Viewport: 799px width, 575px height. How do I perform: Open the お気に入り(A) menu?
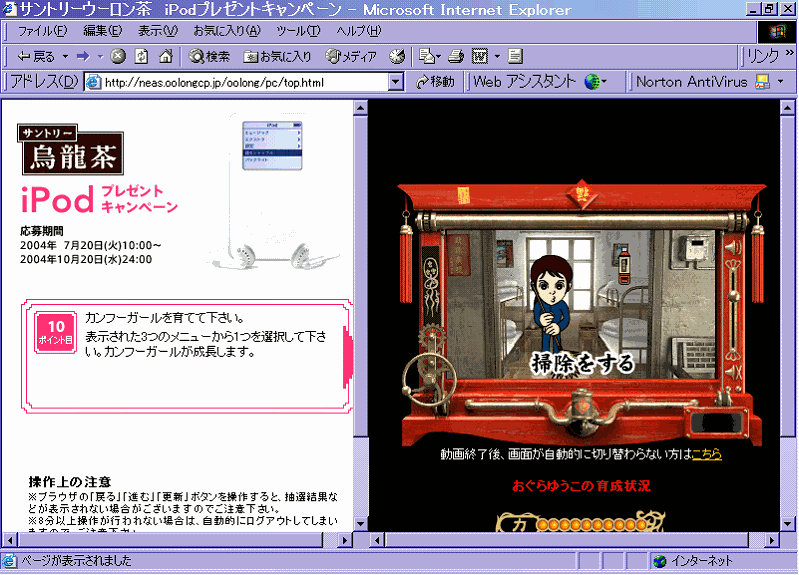(x=227, y=31)
